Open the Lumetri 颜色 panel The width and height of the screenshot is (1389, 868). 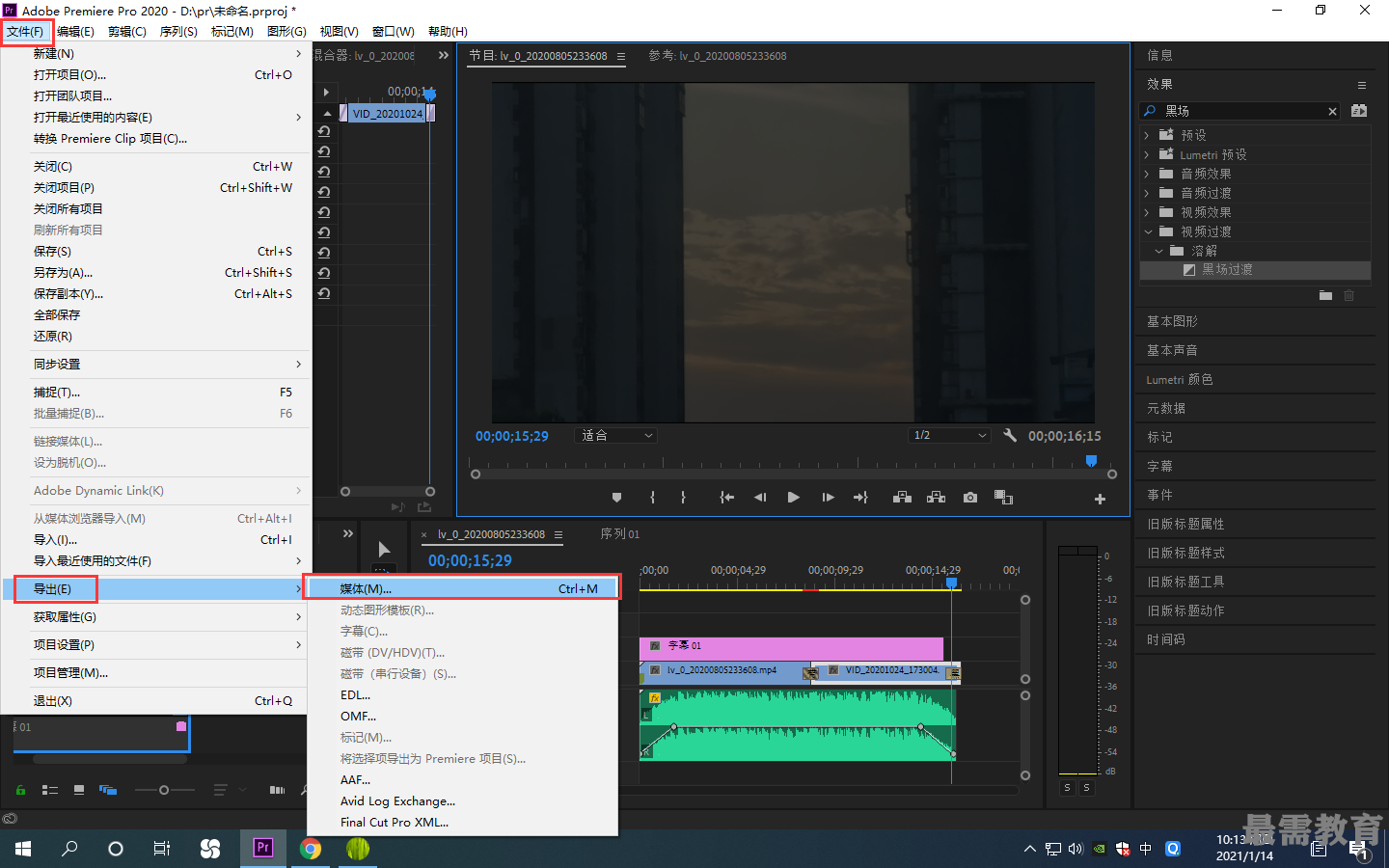[x=1180, y=380]
